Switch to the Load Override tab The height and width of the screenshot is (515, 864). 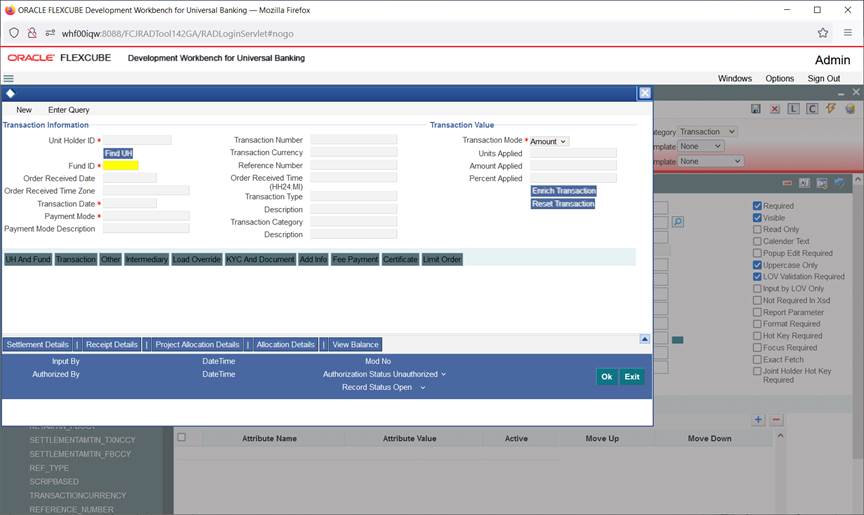tap(197, 259)
